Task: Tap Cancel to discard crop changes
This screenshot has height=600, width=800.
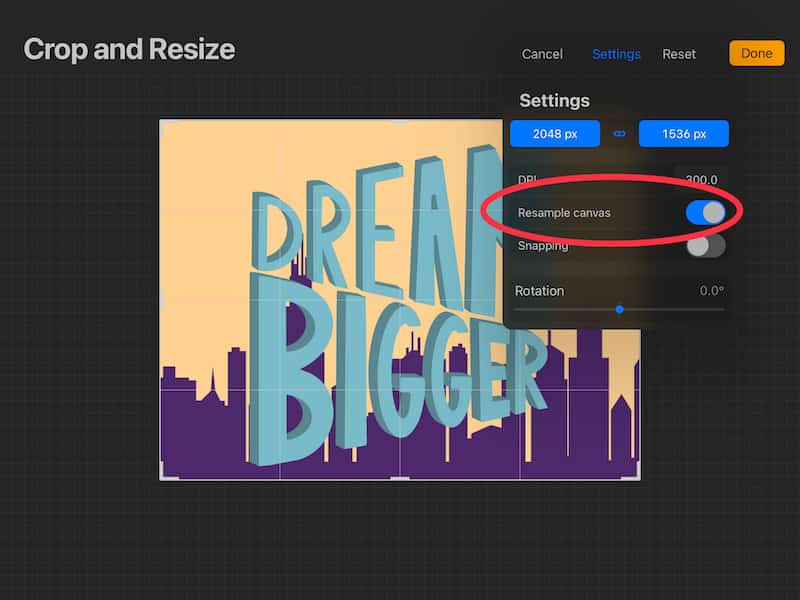Action: click(542, 54)
